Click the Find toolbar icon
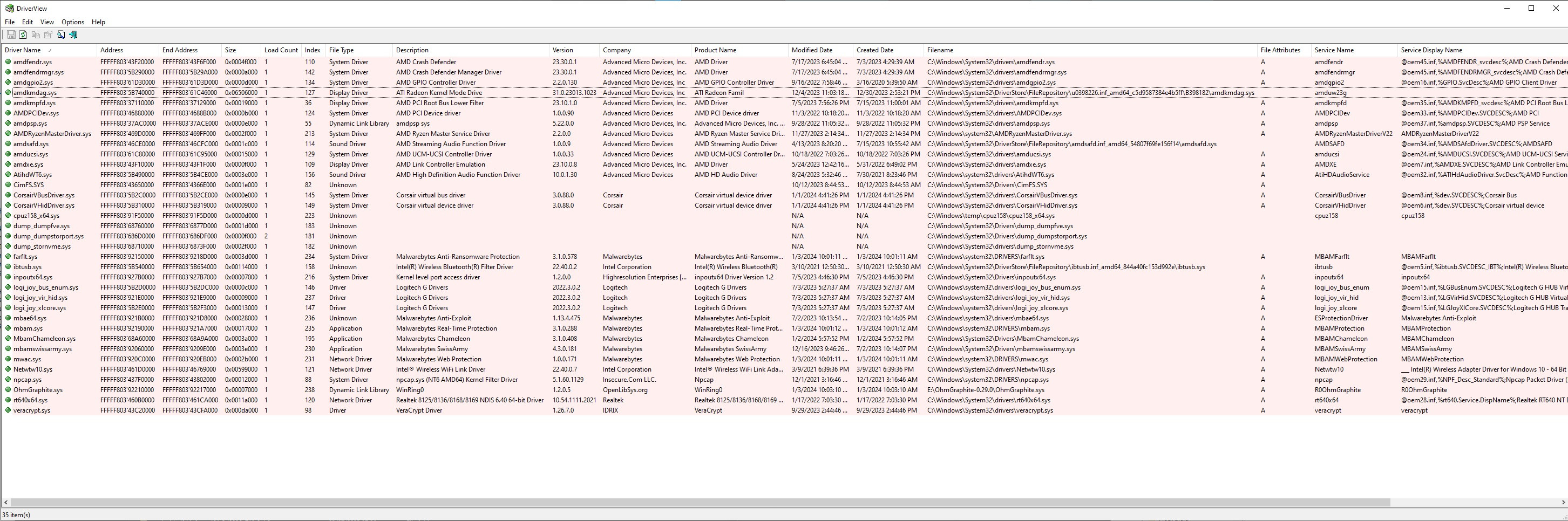The image size is (1568, 521). point(61,35)
